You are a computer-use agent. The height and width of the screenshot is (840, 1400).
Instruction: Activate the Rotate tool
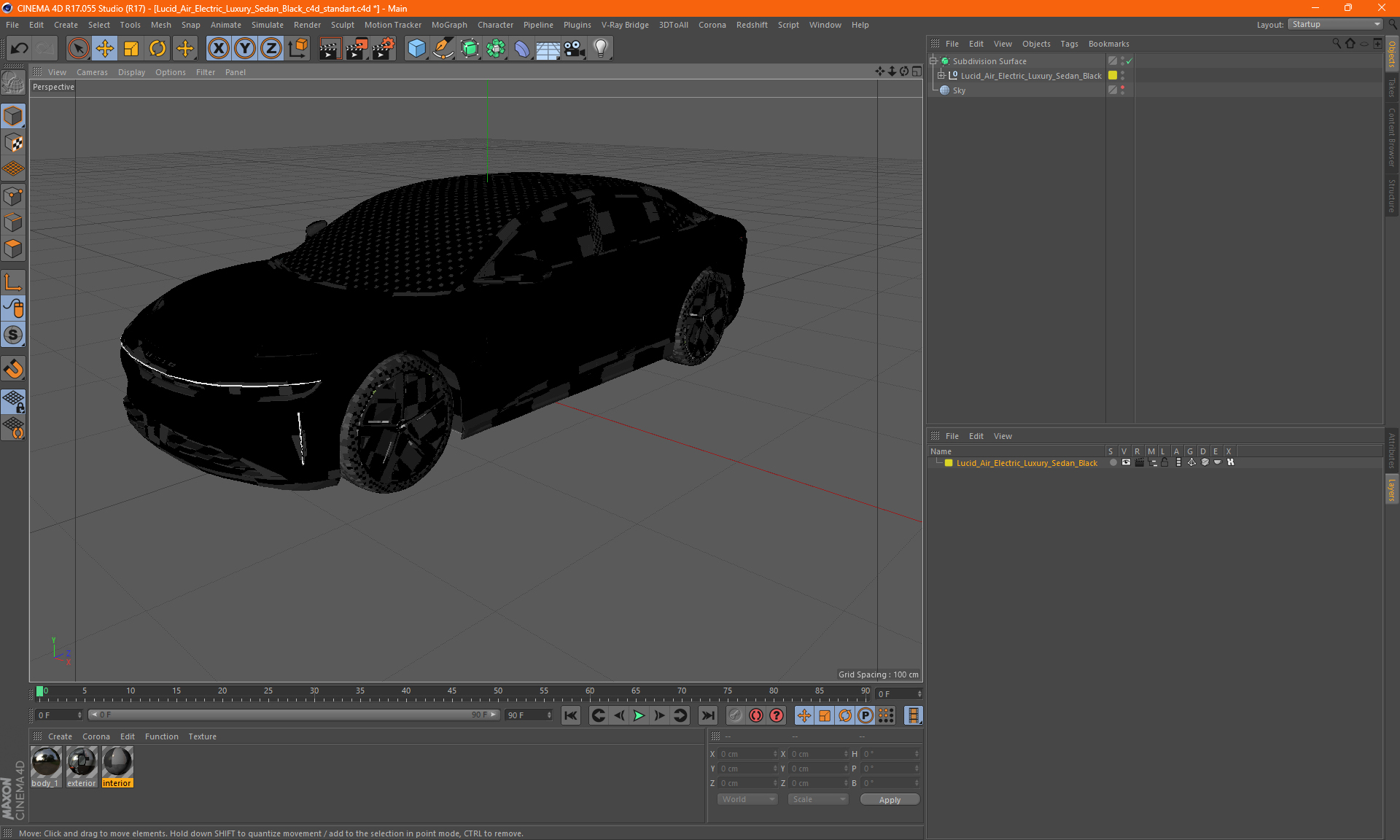(x=157, y=49)
